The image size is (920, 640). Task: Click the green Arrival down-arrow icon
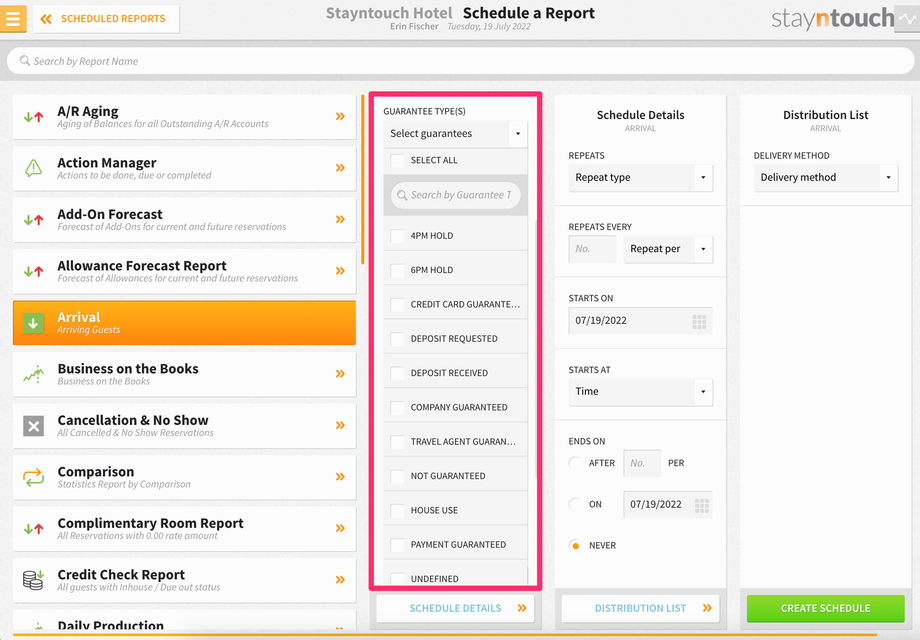pyautogui.click(x=33, y=323)
